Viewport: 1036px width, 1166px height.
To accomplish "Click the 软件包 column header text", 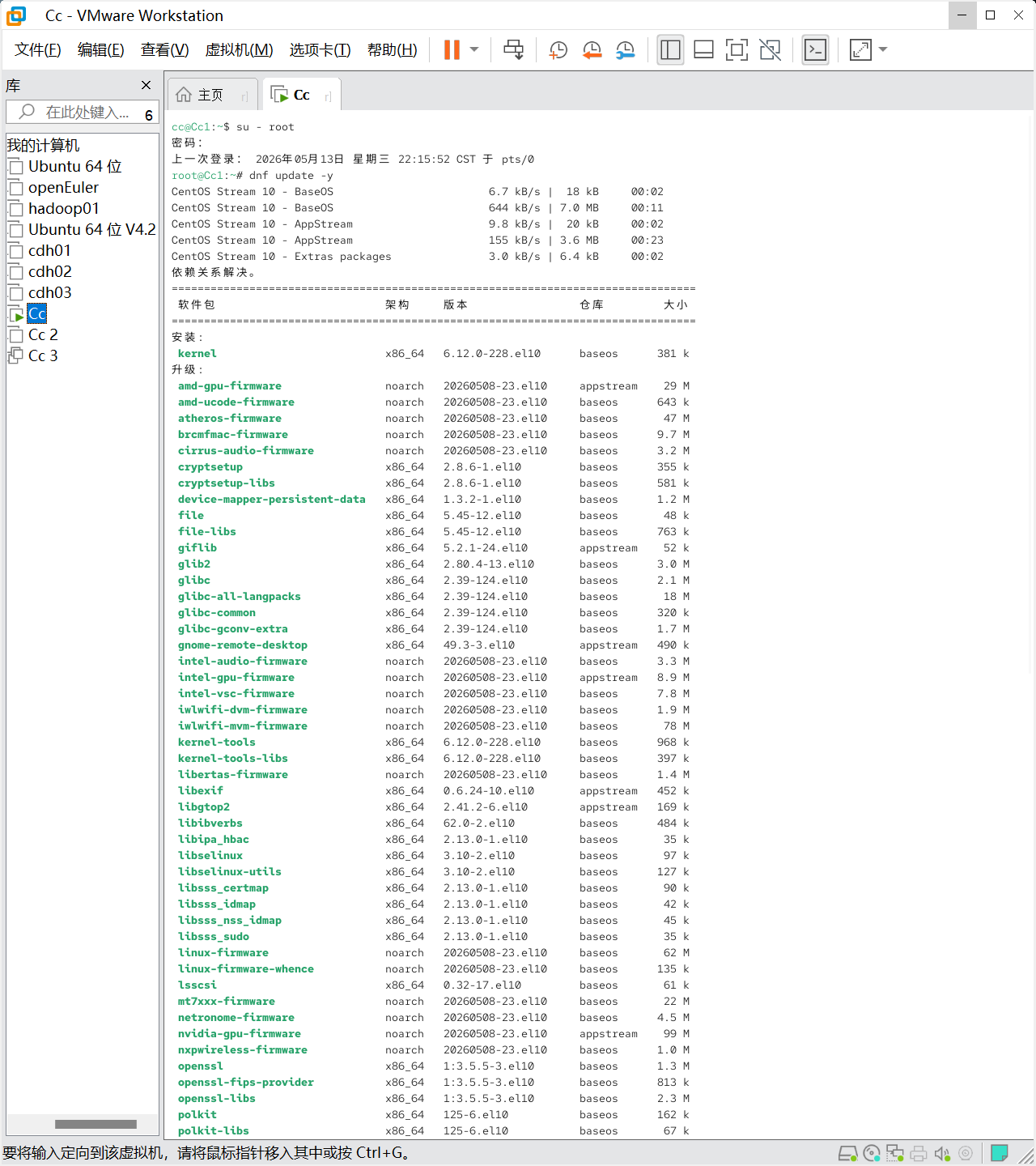I will pyautogui.click(x=197, y=305).
